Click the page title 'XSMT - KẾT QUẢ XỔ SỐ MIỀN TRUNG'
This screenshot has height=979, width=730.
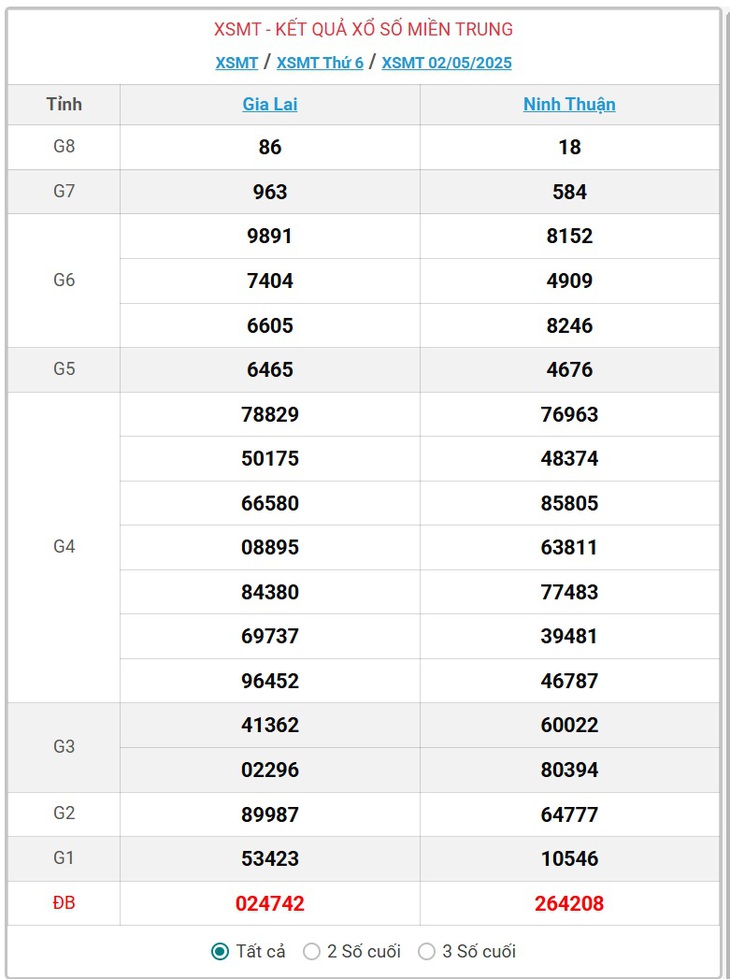pyautogui.click(x=363, y=29)
